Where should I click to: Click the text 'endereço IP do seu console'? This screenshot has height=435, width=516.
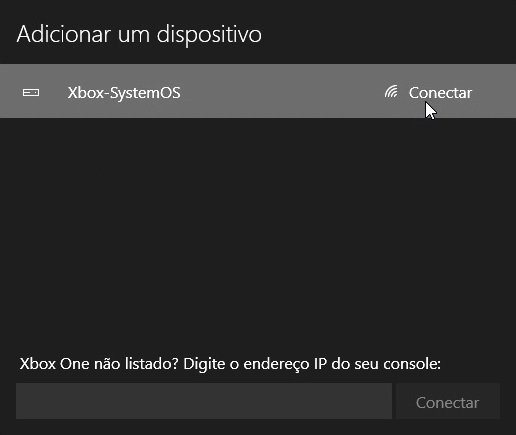coord(341,364)
